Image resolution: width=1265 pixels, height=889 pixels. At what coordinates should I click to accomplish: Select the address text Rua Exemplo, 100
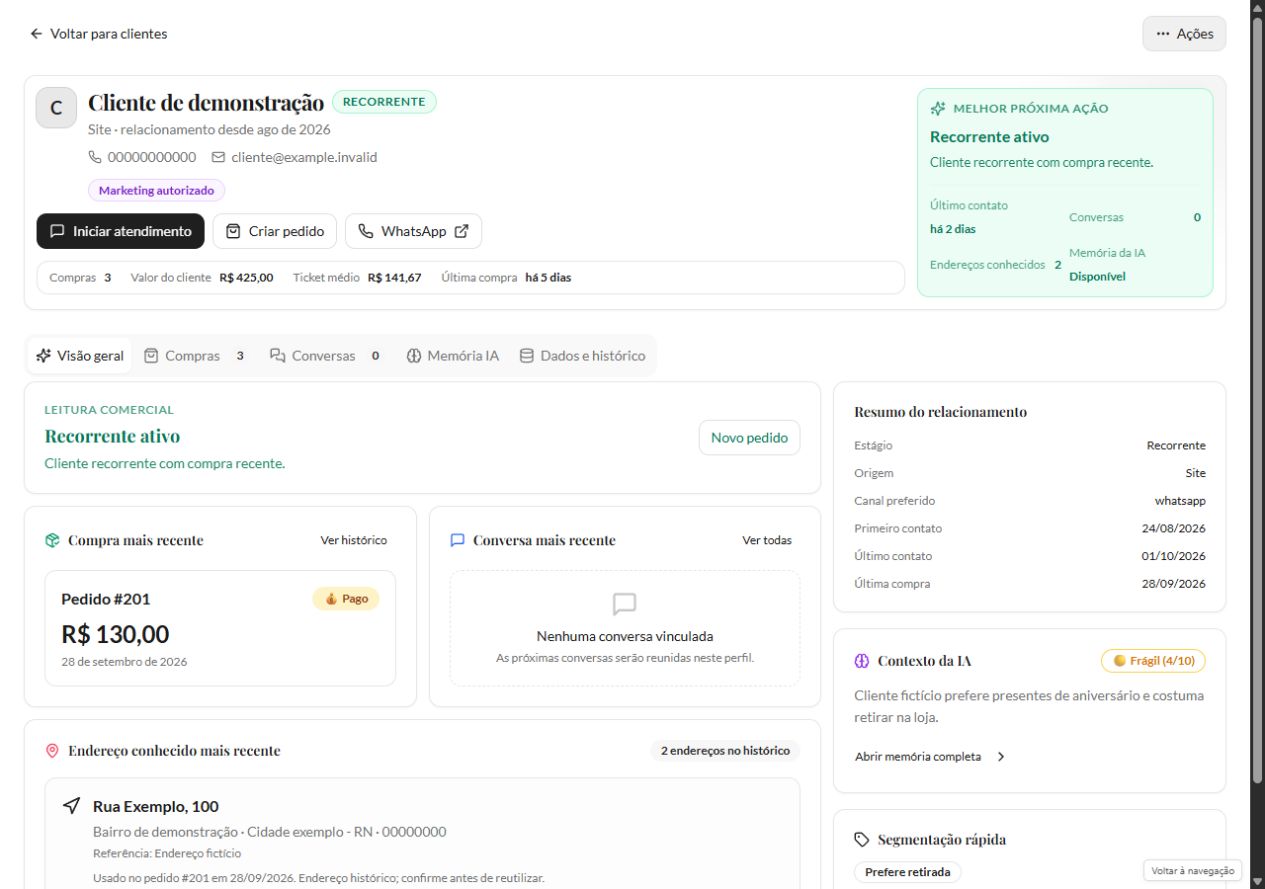point(156,807)
